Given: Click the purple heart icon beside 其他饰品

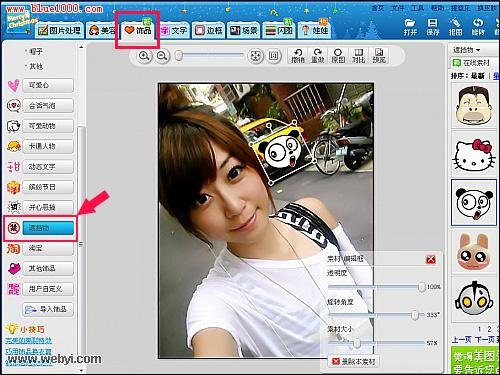Looking at the screenshot, I should pyautogui.click(x=14, y=269).
